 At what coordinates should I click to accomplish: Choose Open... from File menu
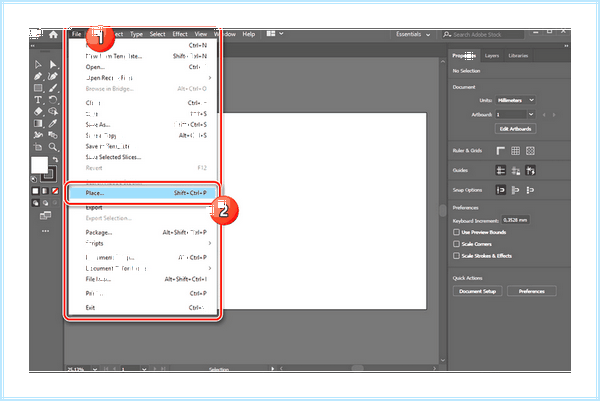(143, 67)
